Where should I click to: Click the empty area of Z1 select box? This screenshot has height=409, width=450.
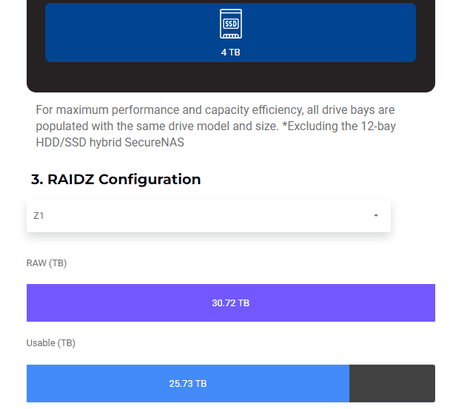[207, 216]
